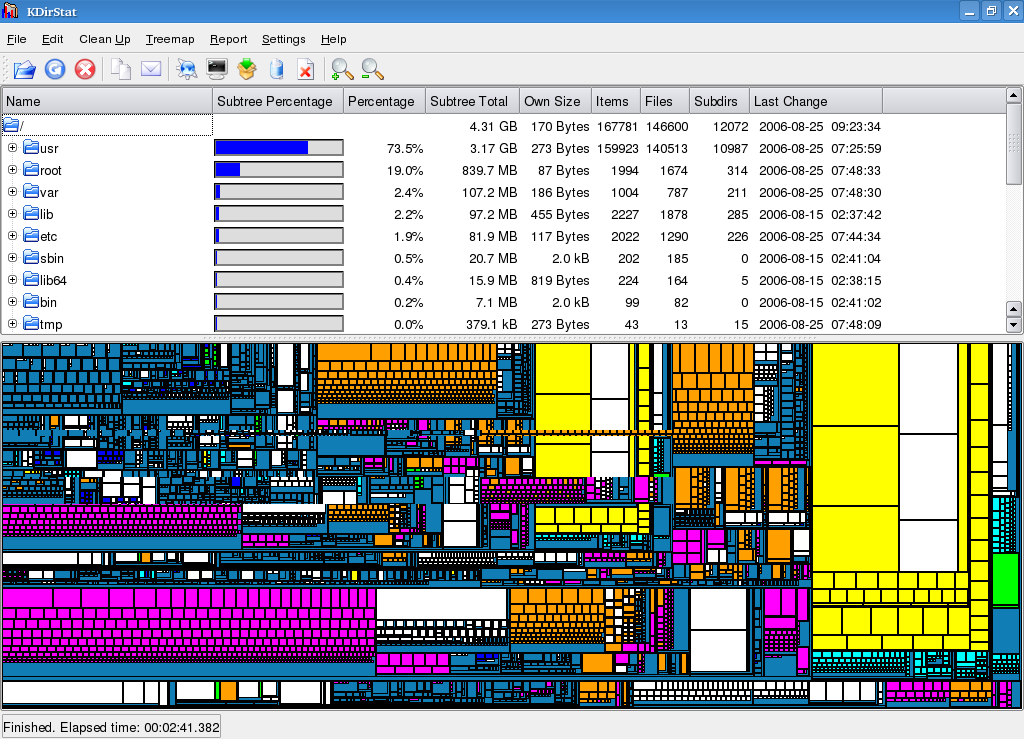Click the zoom out magnifier icon

click(x=373, y=69)
